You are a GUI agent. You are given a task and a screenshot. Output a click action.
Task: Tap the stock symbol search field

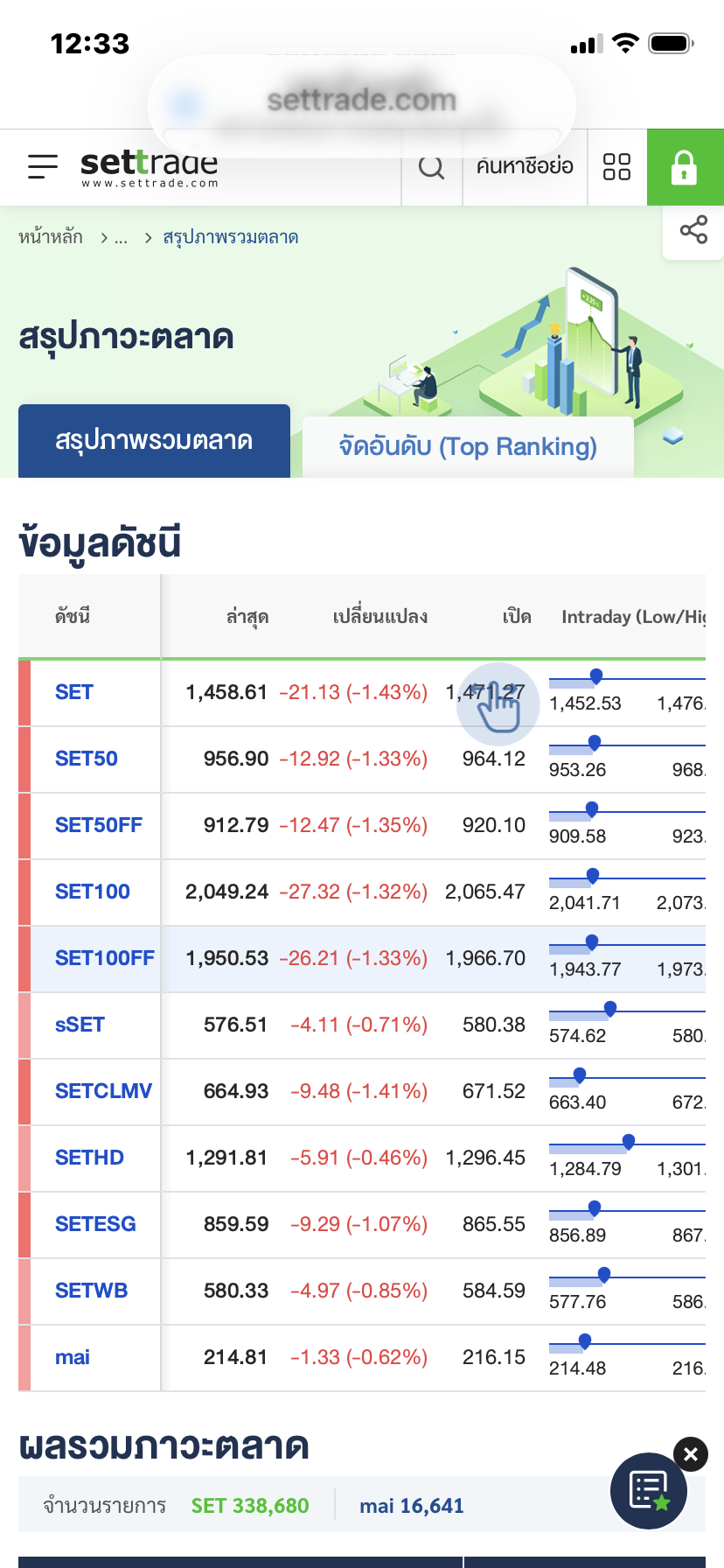[x=525, y=166]
